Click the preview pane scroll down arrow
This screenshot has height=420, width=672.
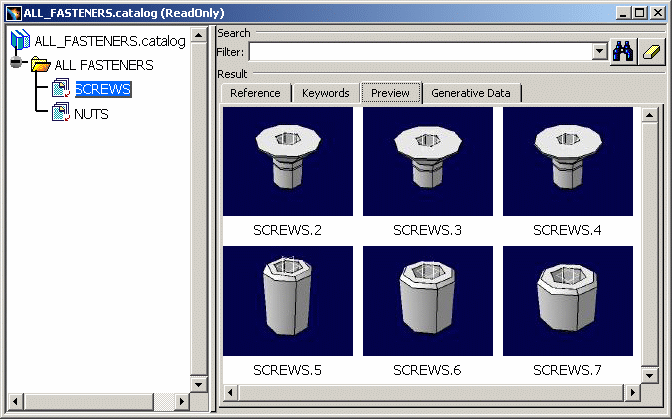pos(650,376)
